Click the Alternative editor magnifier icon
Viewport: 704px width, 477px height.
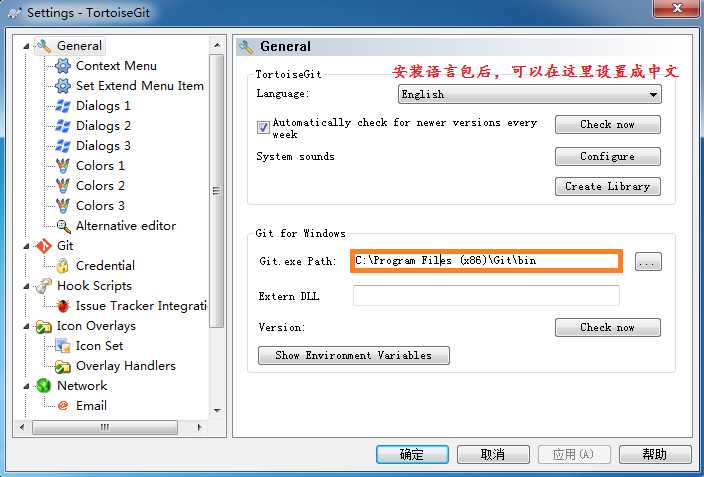63,226
